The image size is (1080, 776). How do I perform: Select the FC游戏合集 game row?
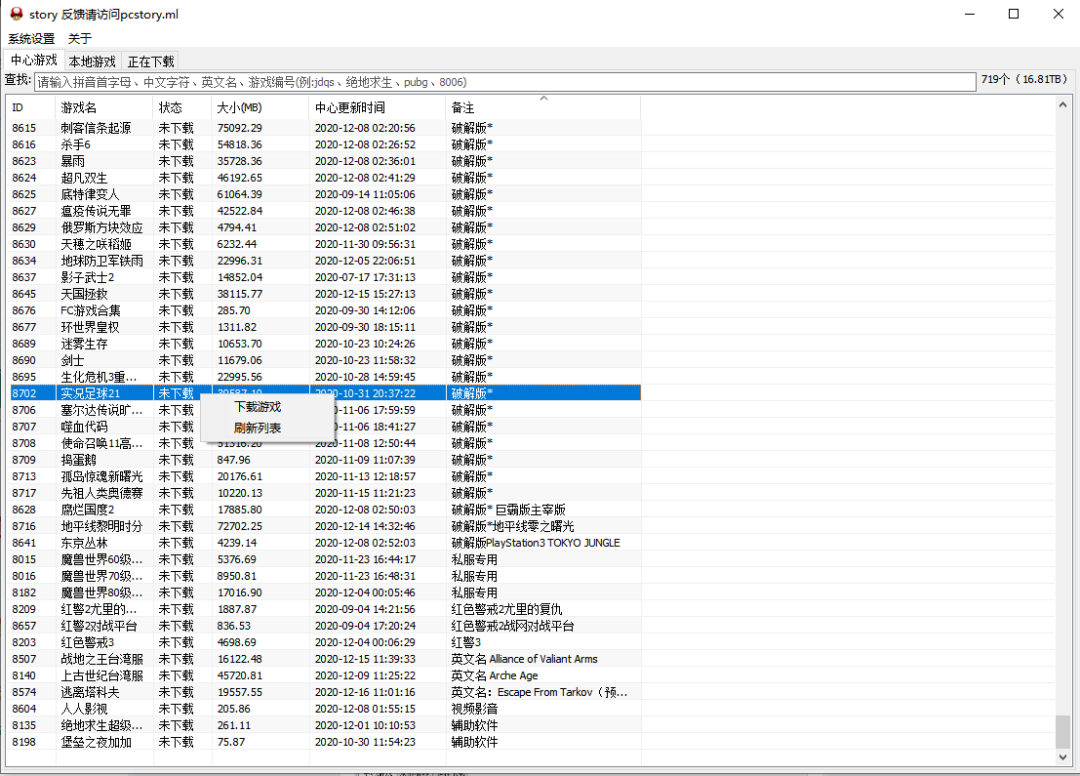click(x=324, y=310)
